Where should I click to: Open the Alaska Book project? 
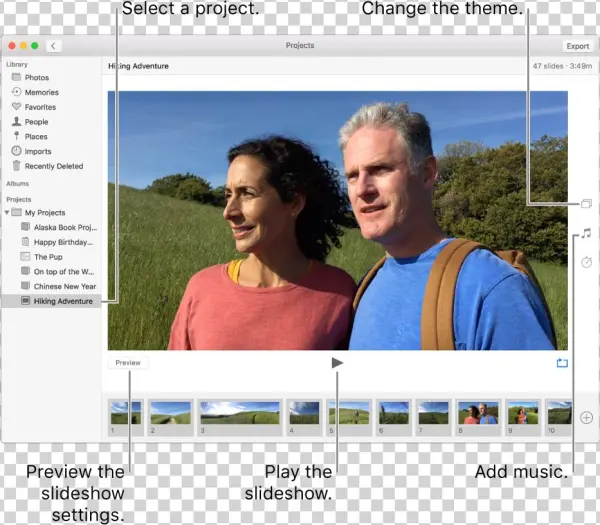tap(64, 227)
